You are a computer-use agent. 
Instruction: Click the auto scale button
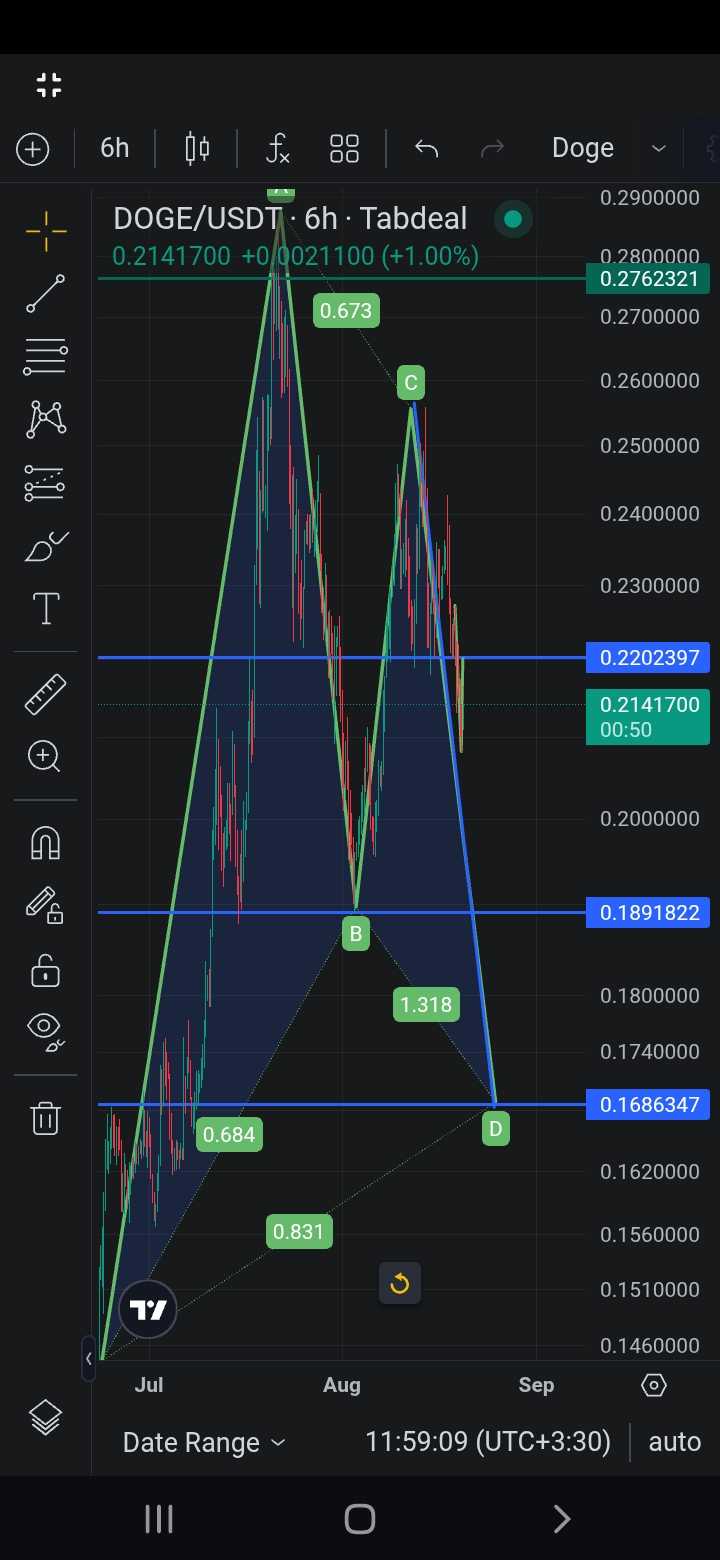pos(674,1442)
